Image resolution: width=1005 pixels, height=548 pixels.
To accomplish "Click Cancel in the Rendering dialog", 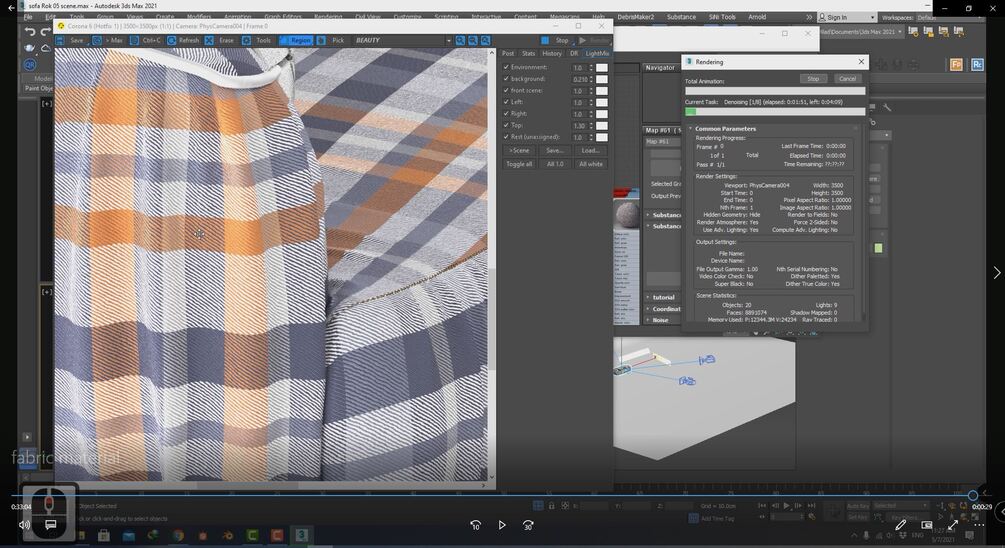I will [847, 79].
